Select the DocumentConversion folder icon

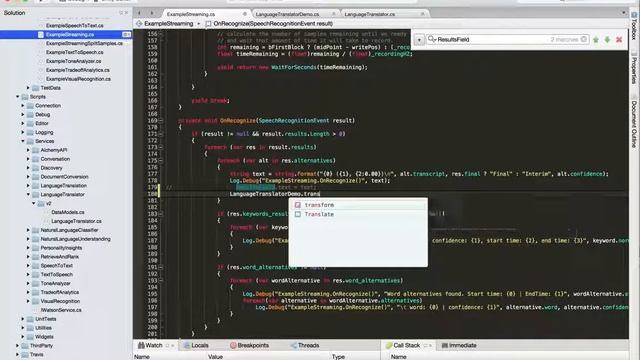click(x=36, y=177)
